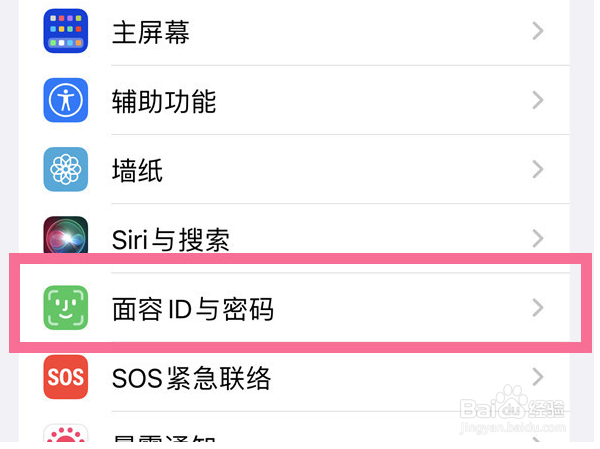Tap the Wallpaper (墙纸) flower icon

tap(66, 169)
